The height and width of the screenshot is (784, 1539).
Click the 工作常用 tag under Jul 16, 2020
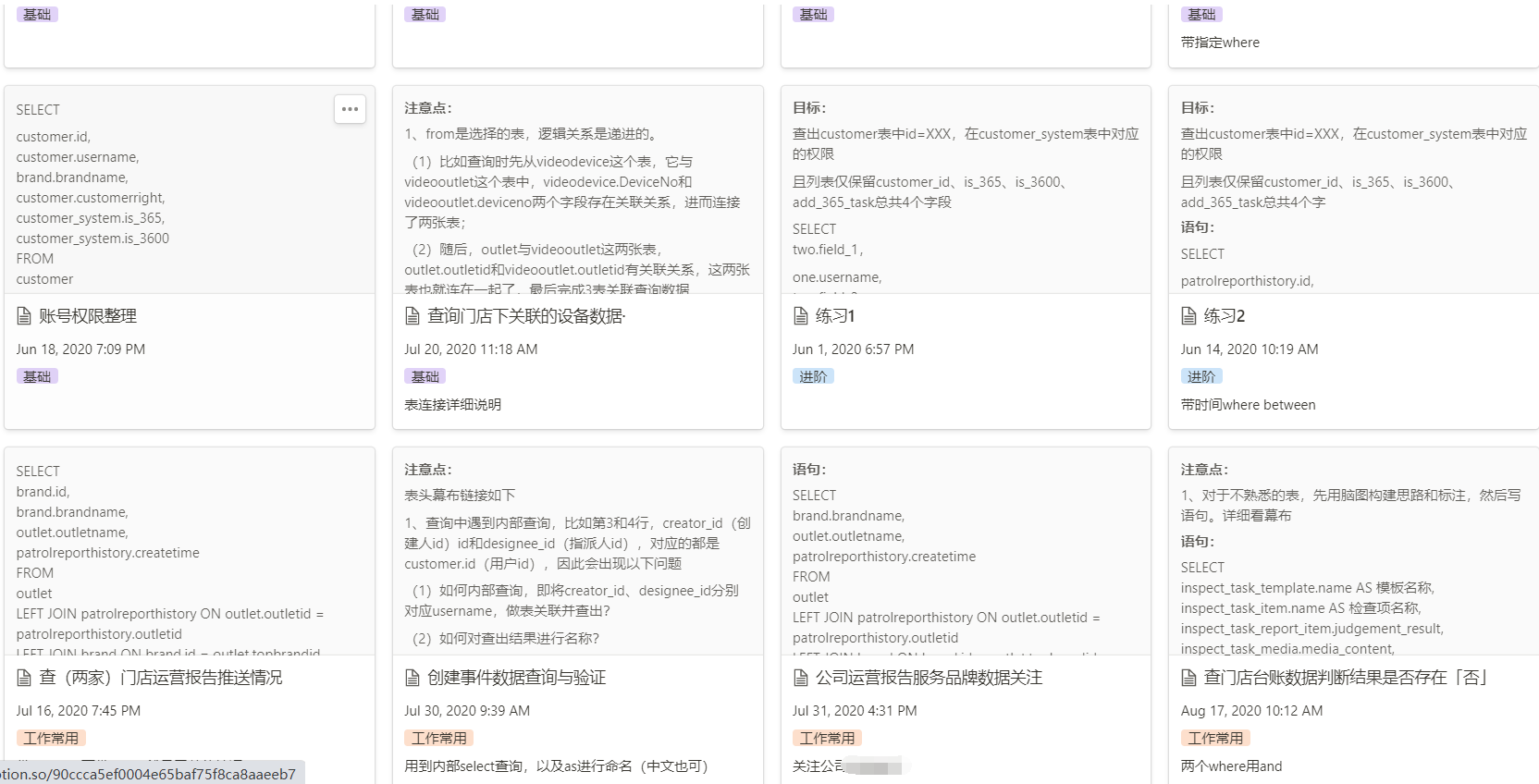pos(51,738)
